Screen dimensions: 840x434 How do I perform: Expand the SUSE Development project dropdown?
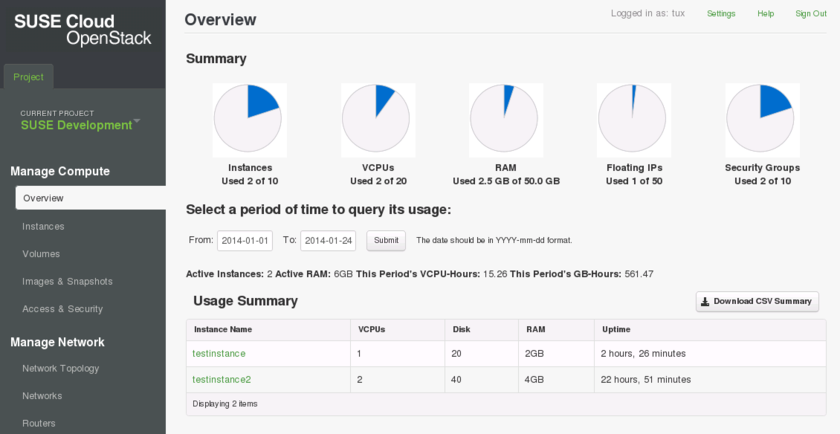tap(80, 125)
